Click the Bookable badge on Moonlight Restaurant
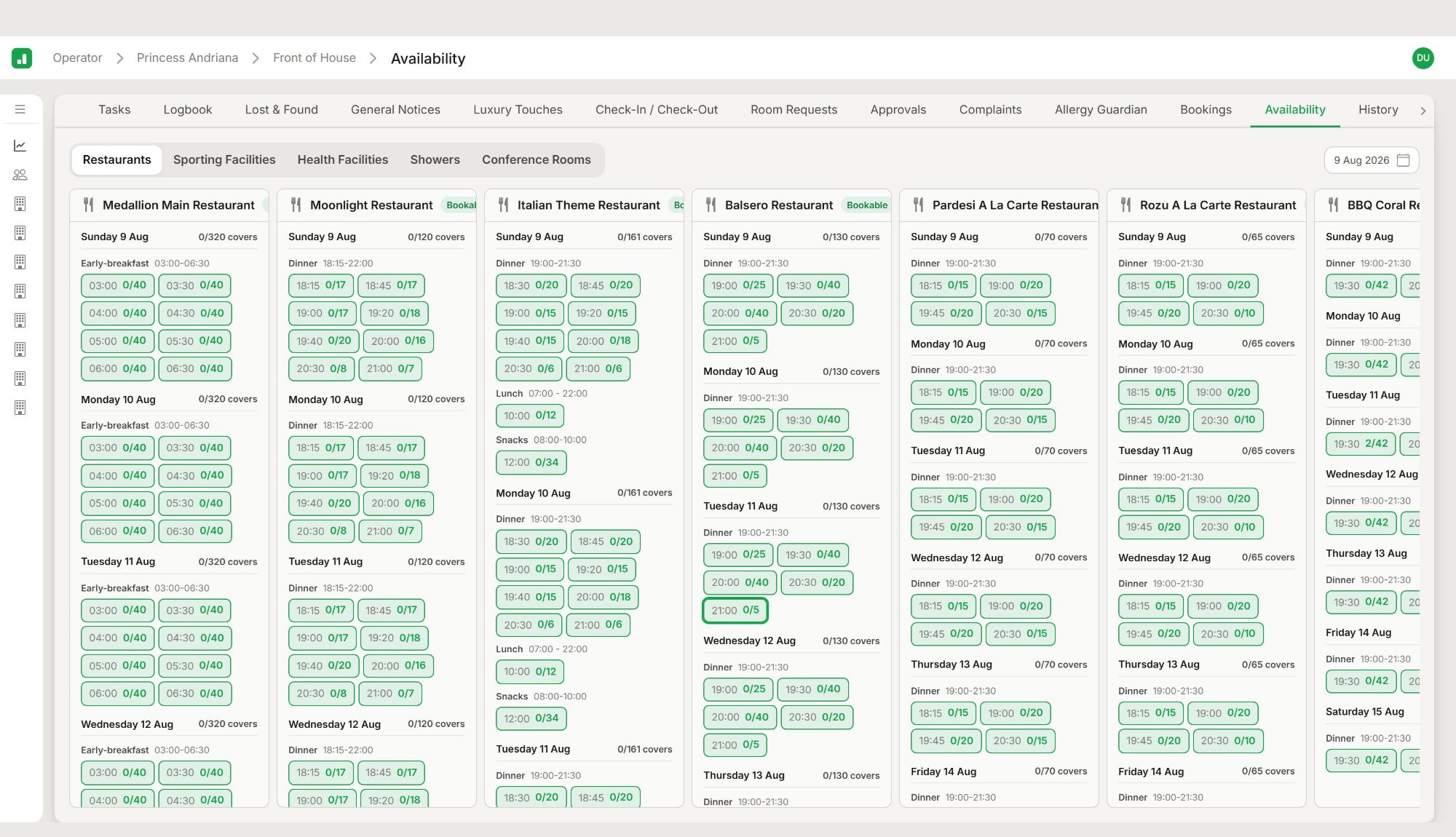The height and width of the screenshot is (837, 1456). coord(460,205)
